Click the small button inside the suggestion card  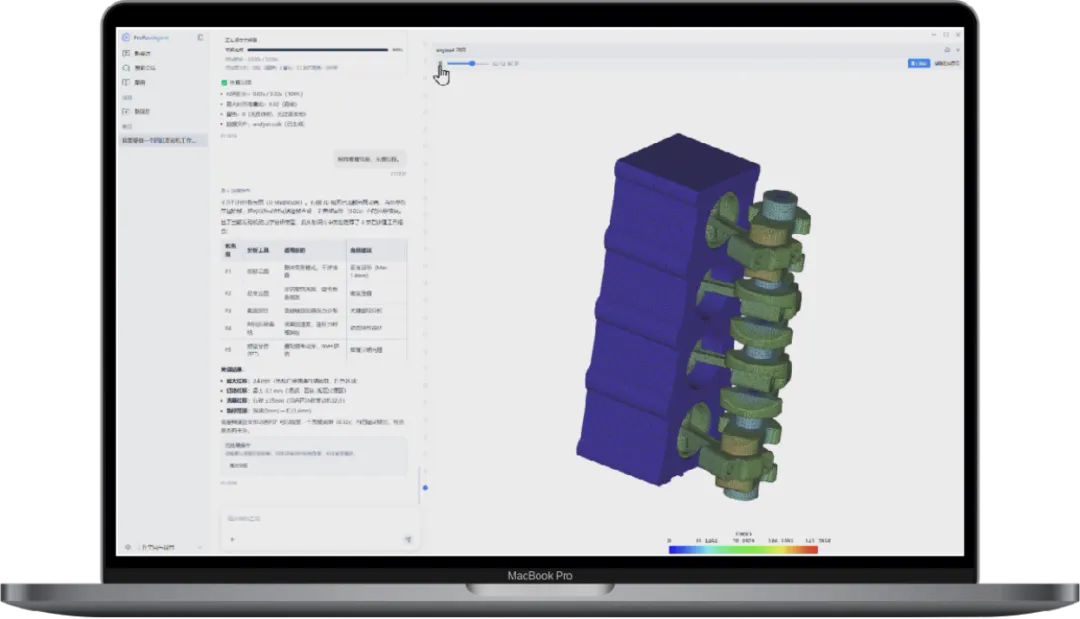point(238,465)
